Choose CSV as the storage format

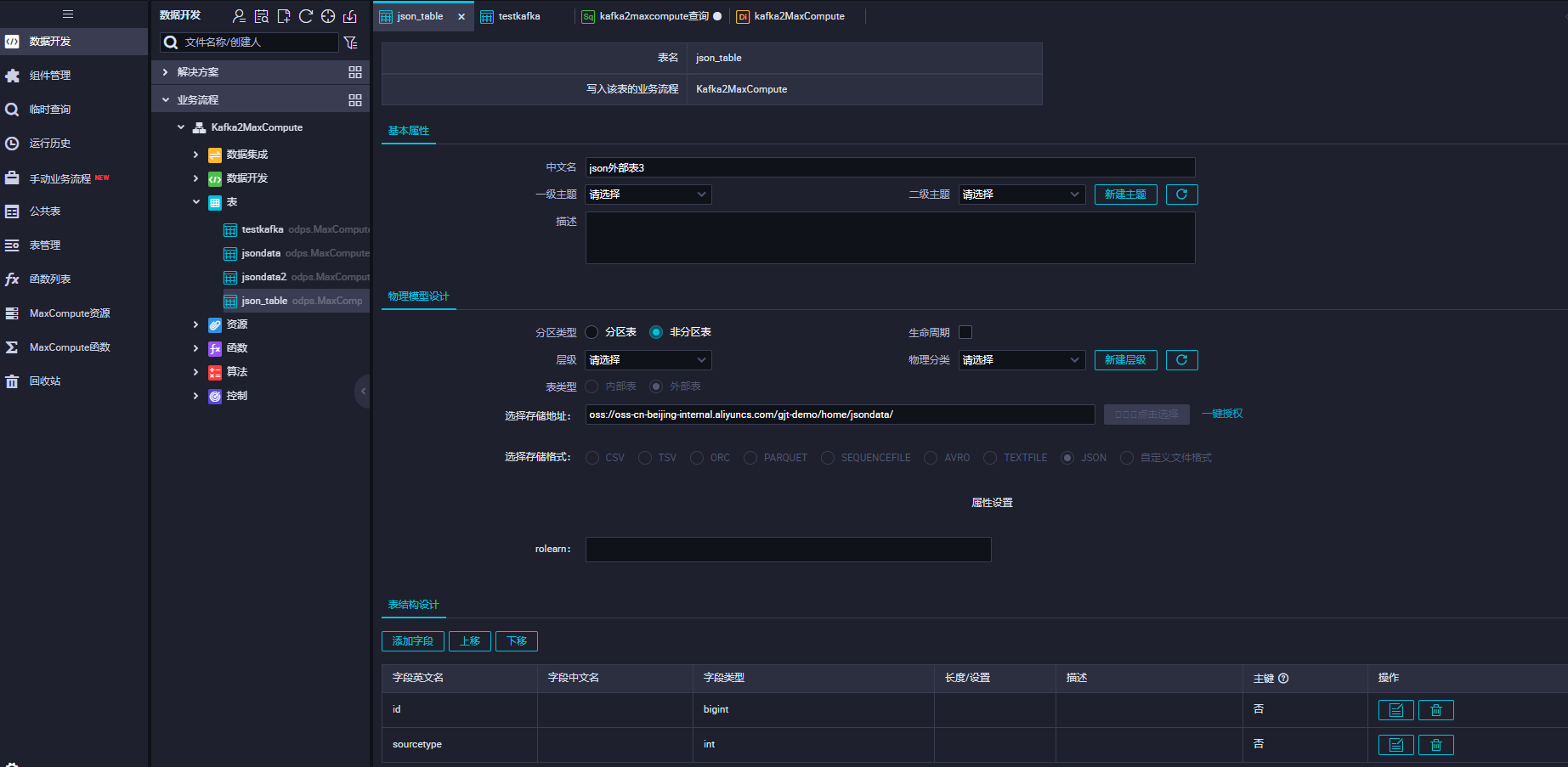click(592, 458)
